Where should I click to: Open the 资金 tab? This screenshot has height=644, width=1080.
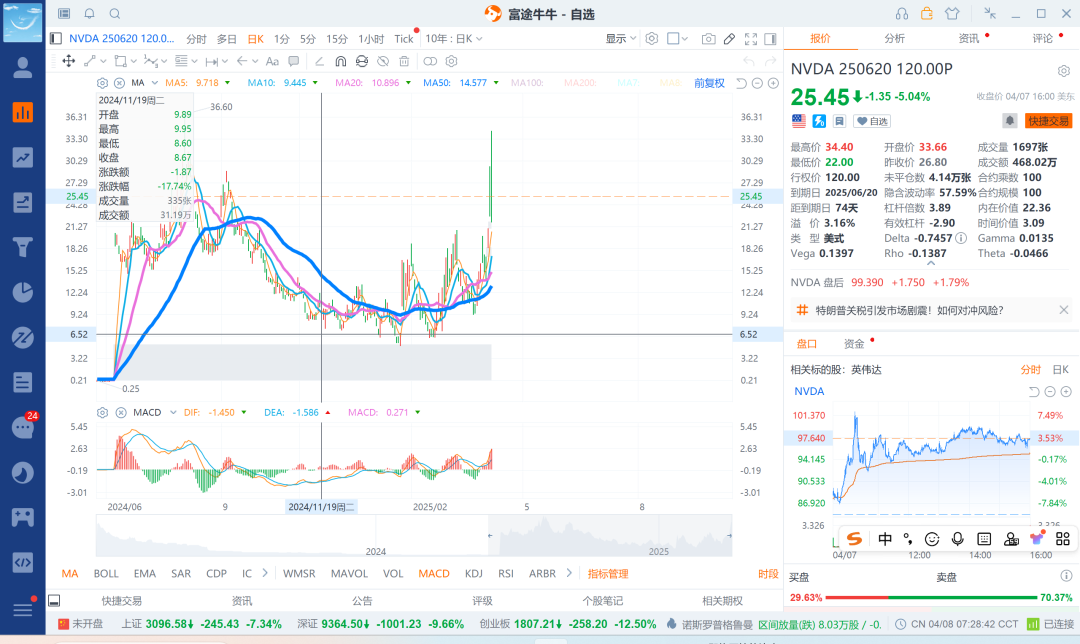pos(854,344)
